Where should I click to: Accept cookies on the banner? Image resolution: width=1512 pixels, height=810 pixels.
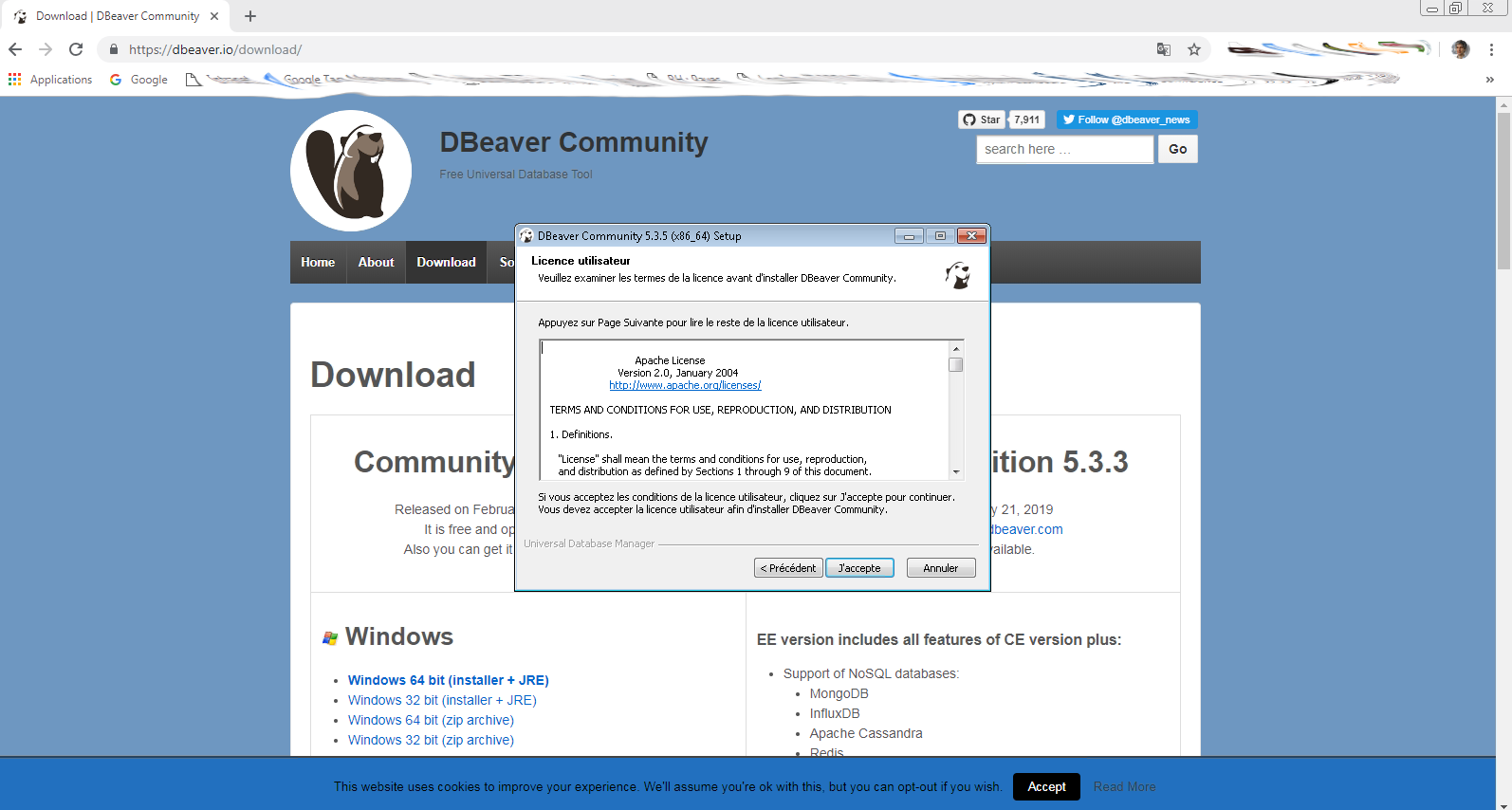click(1046, 786)
